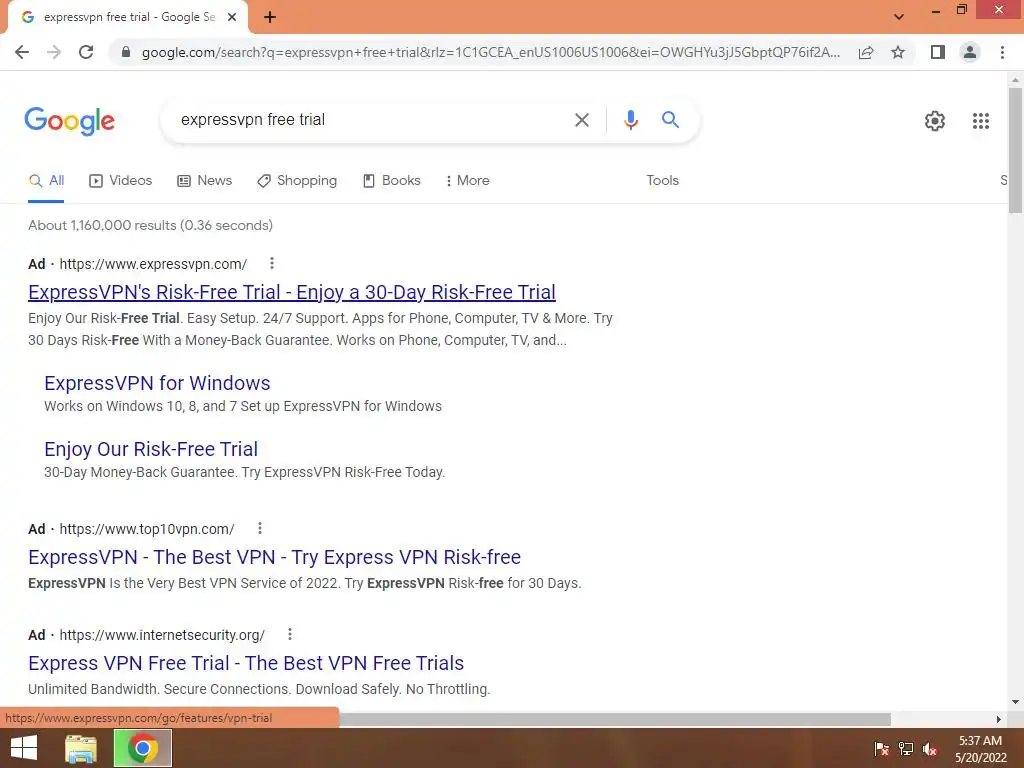
Task: Click the scroll-down arrow of the page
Action: [x=1015, y=702]
